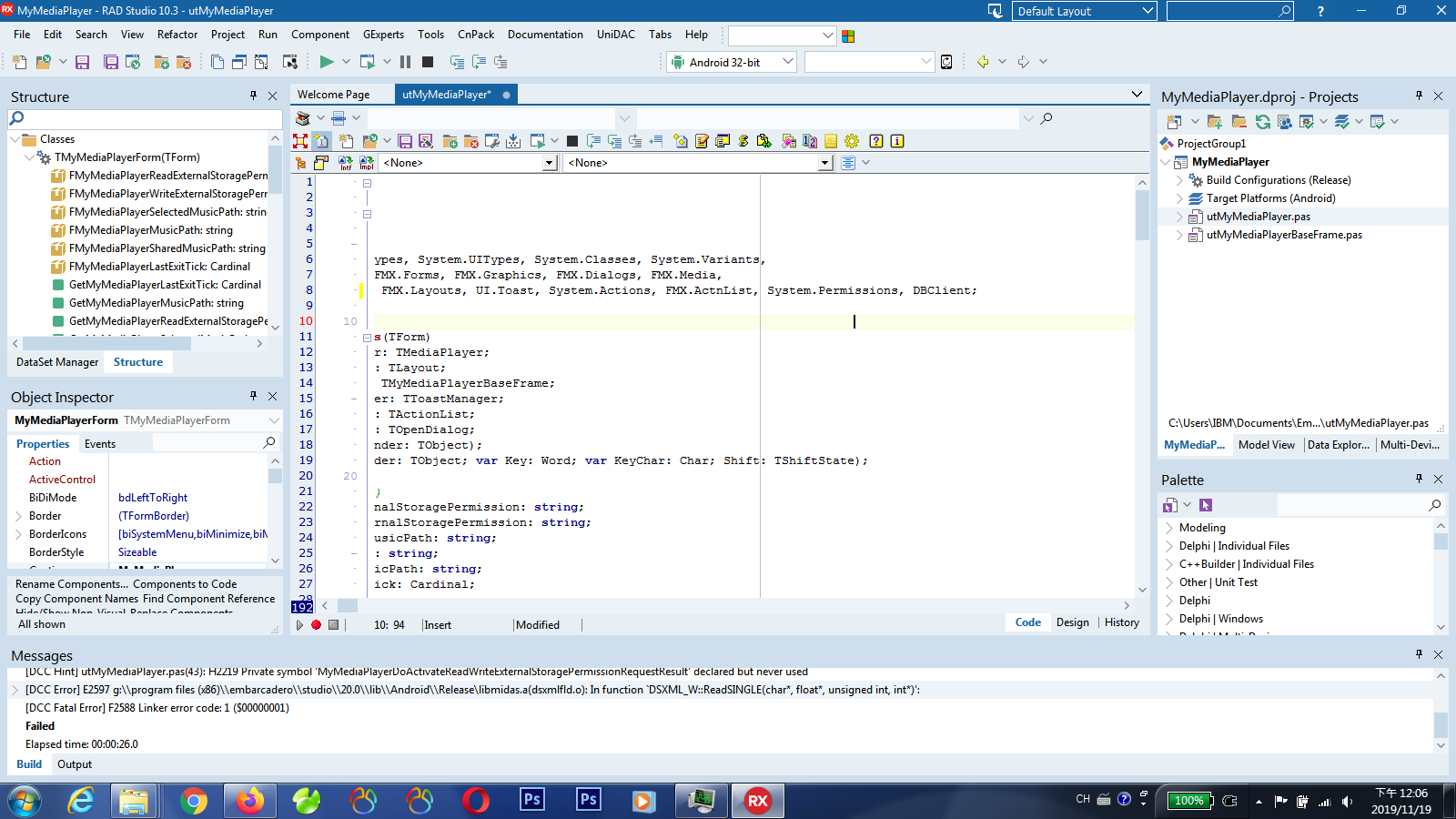Expand the Modeling palette category

pos(1170,528)
